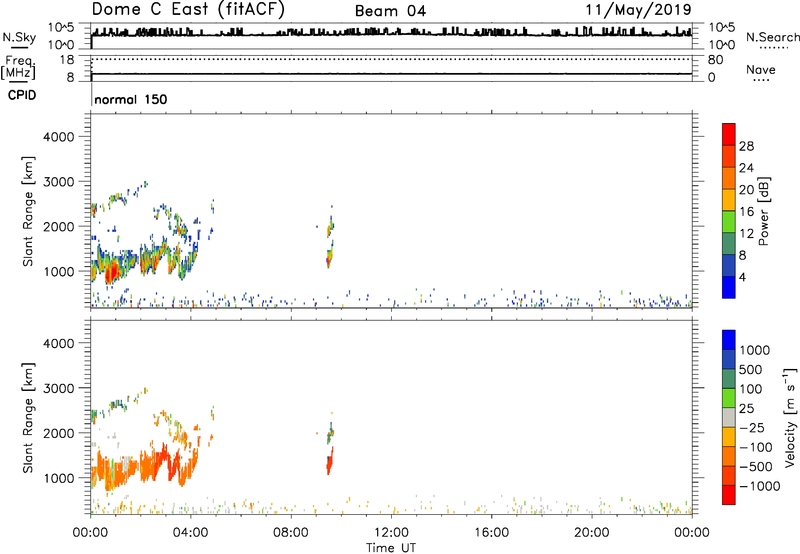Image resolution: width=800 pixels, height=554 pixels.
Task: Click the "Time UT" axis label
Action: click(x=391, y=548)
